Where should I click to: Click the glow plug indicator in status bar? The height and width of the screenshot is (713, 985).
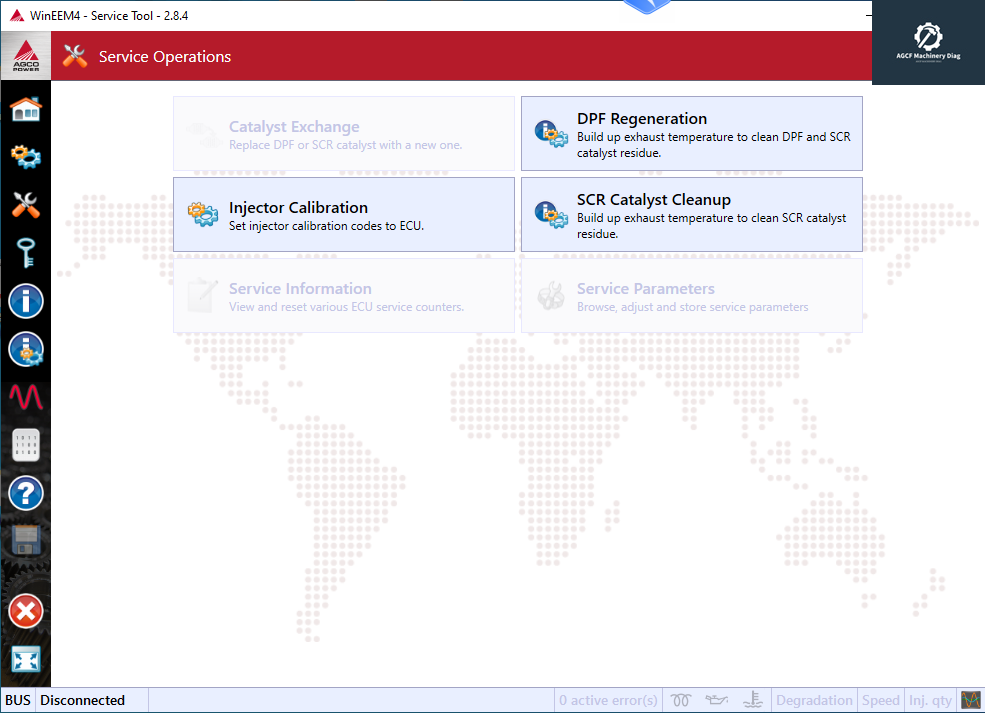coord(682,700)
